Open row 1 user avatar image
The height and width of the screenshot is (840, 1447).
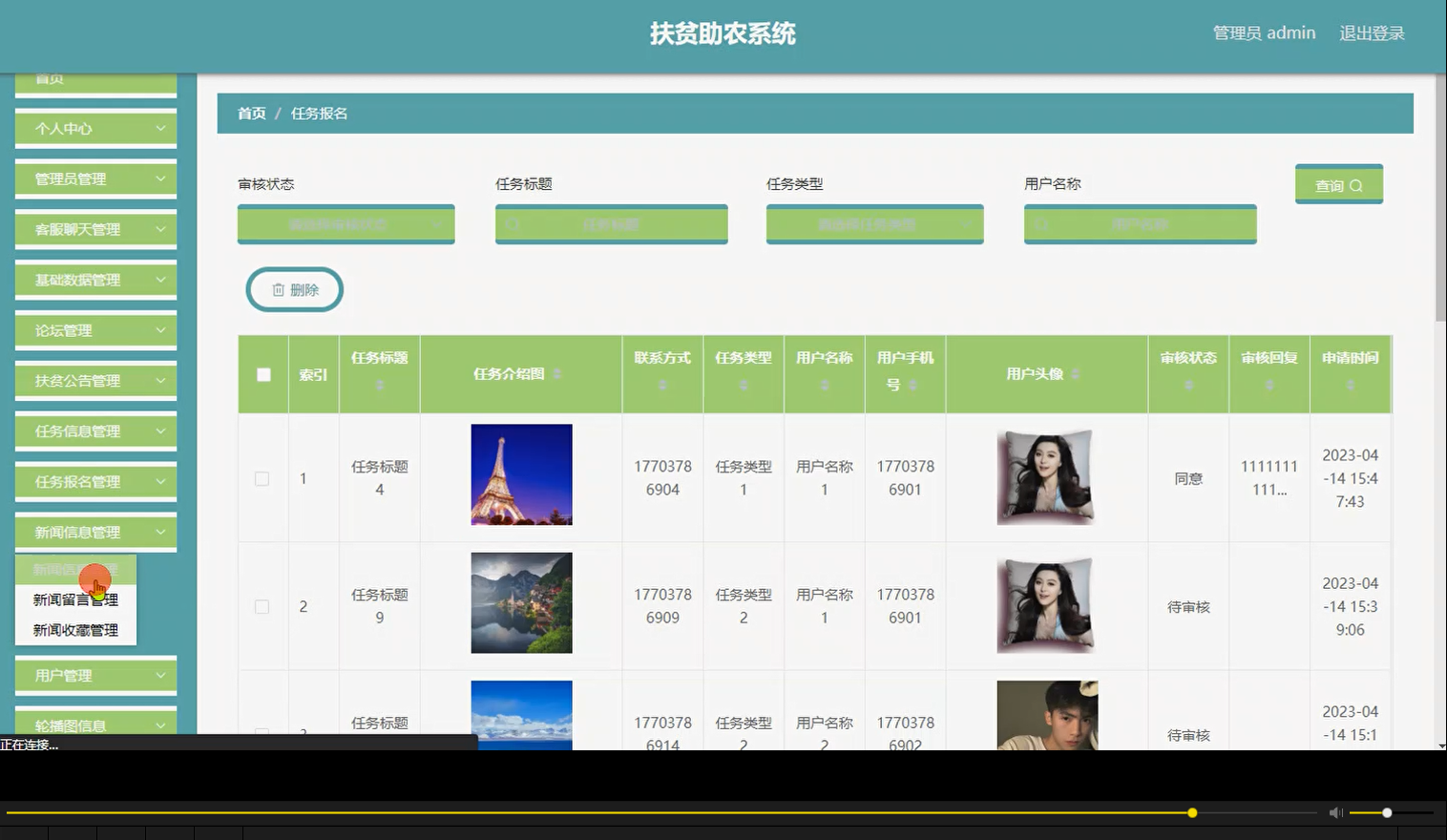coord(1047,476)
